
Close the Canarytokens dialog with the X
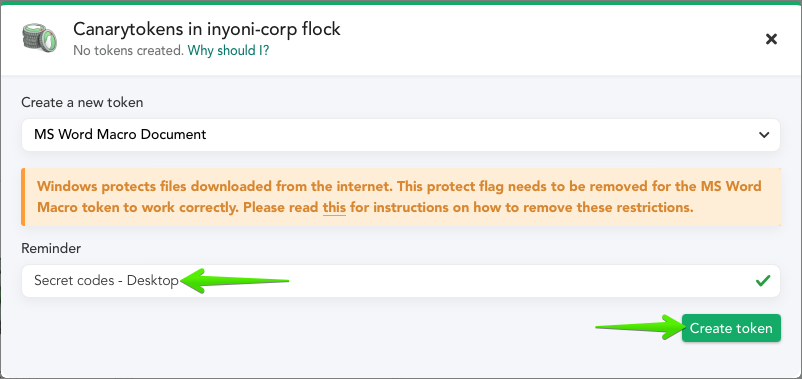tap(771, 39)
